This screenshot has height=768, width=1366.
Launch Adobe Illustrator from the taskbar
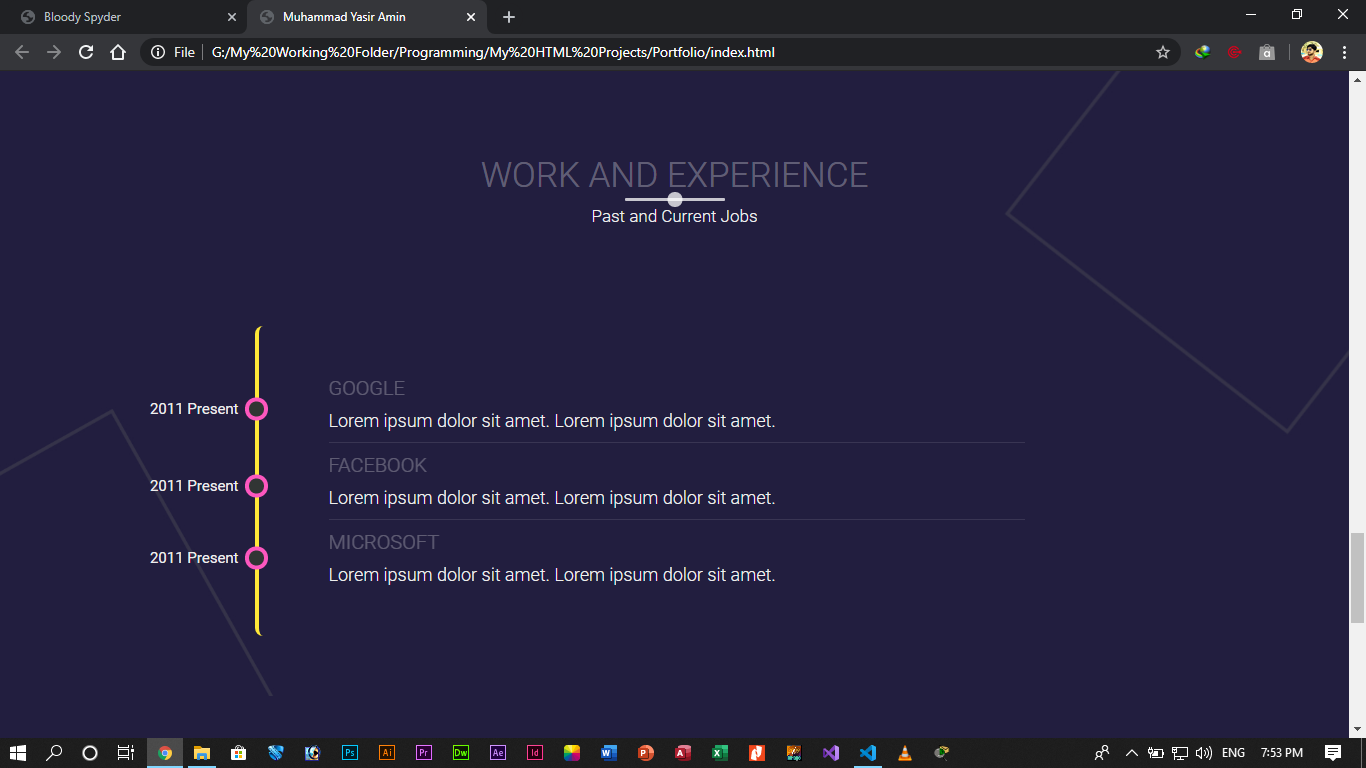click(x=387, y=753)
